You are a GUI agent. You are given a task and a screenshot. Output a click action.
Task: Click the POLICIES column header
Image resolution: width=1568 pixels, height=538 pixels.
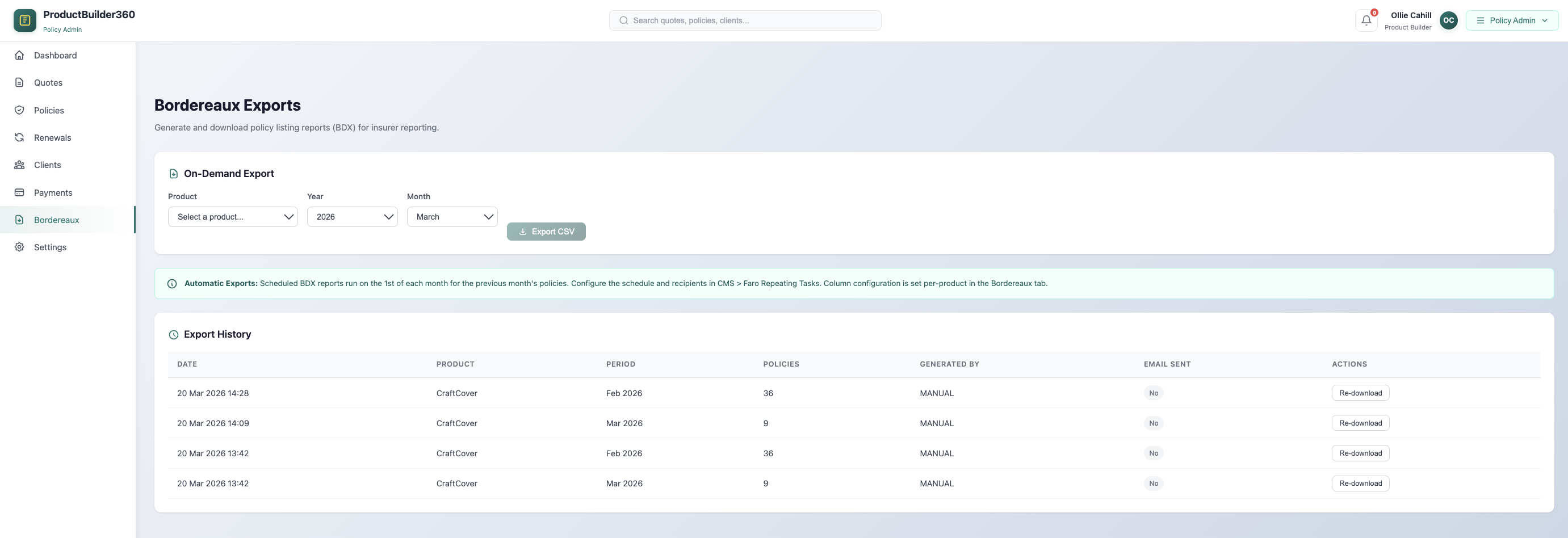click(781, 364)
